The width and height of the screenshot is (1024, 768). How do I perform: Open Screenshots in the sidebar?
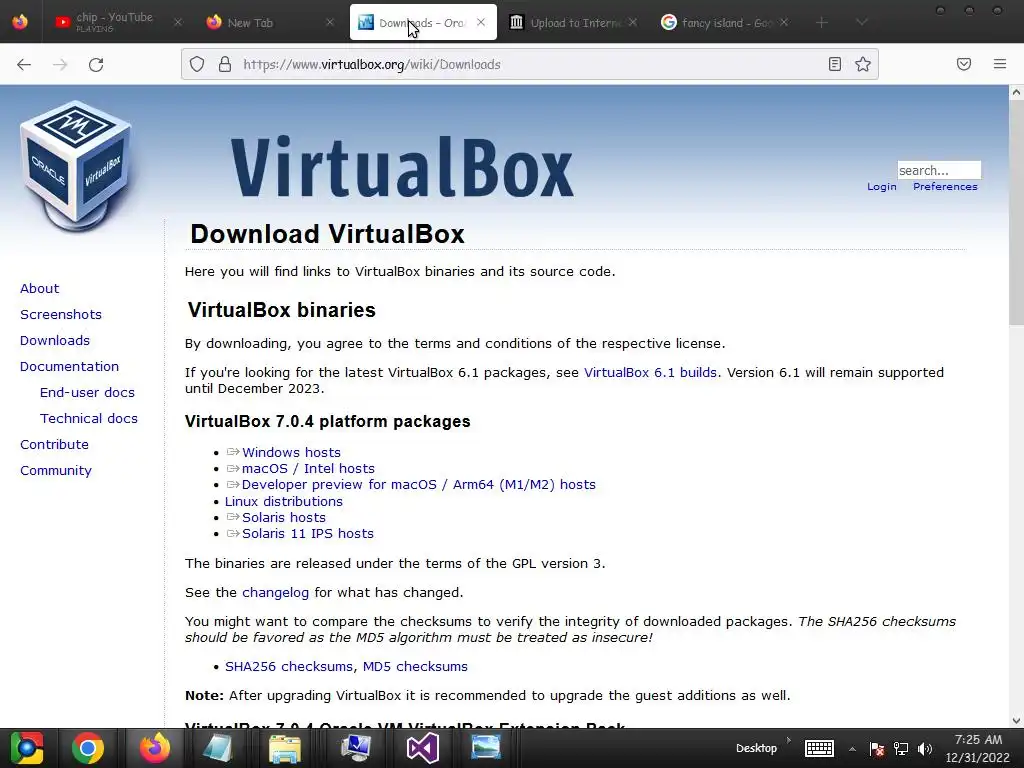(x=61, y=315)
